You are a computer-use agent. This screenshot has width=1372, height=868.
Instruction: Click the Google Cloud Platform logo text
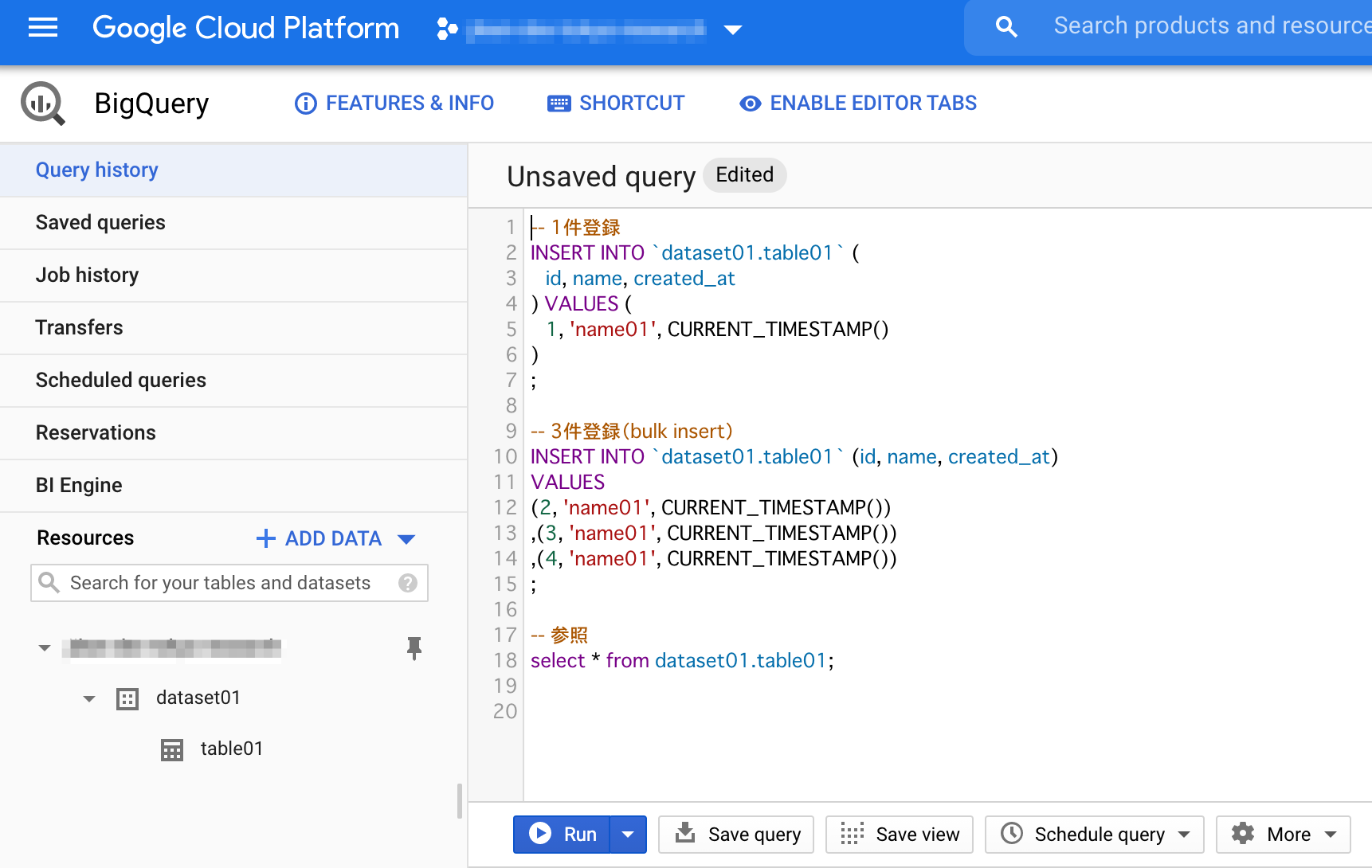click(245, 29)
